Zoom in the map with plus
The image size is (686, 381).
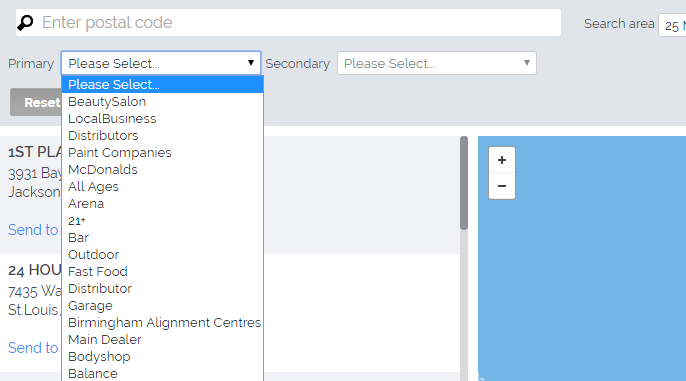pos(502,160)
